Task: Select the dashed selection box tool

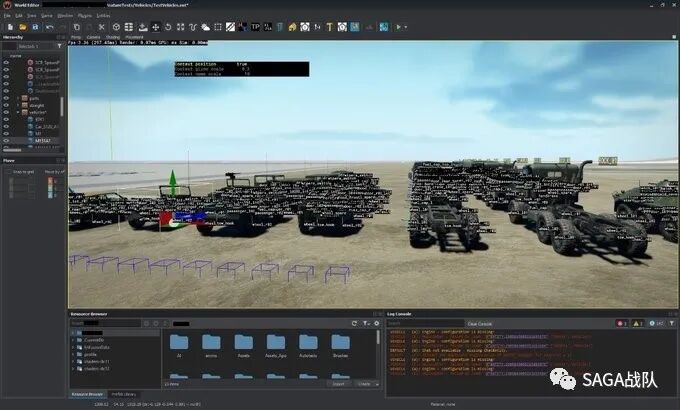Action: tap(218, 27)
